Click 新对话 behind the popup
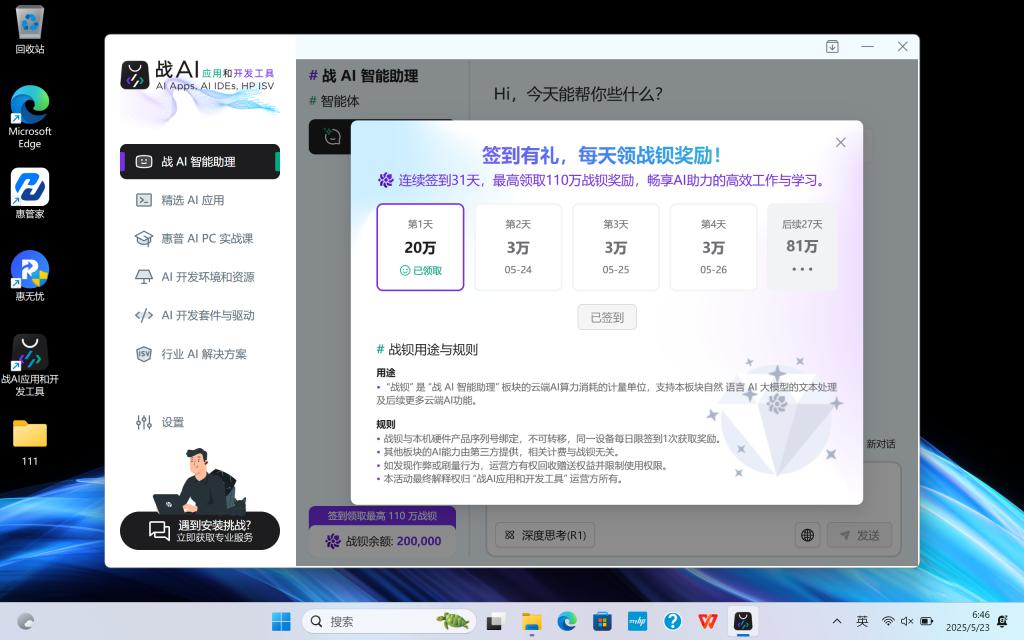 pos(880,444)
